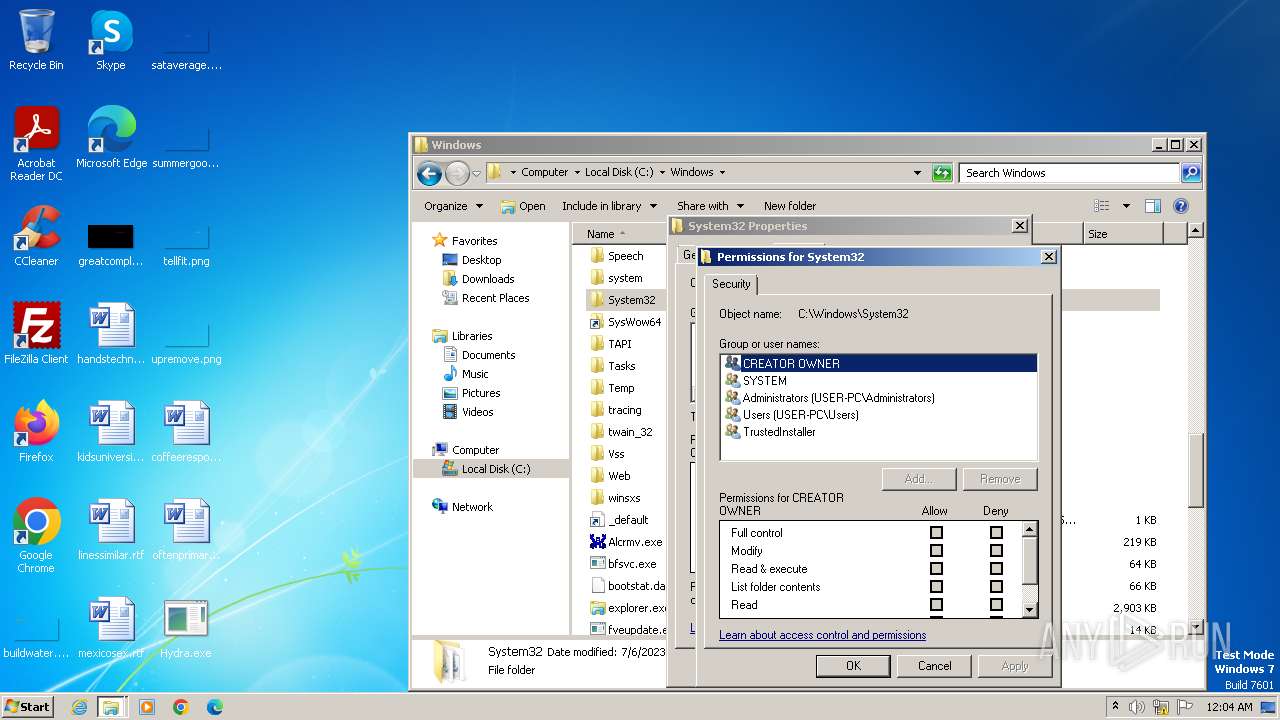
Task: Open Learn about access control link
Action: (822, 635)
